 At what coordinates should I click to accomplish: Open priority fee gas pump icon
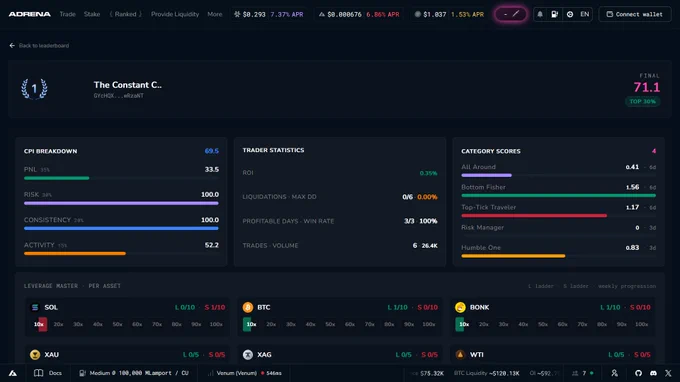tap(554, 14)
